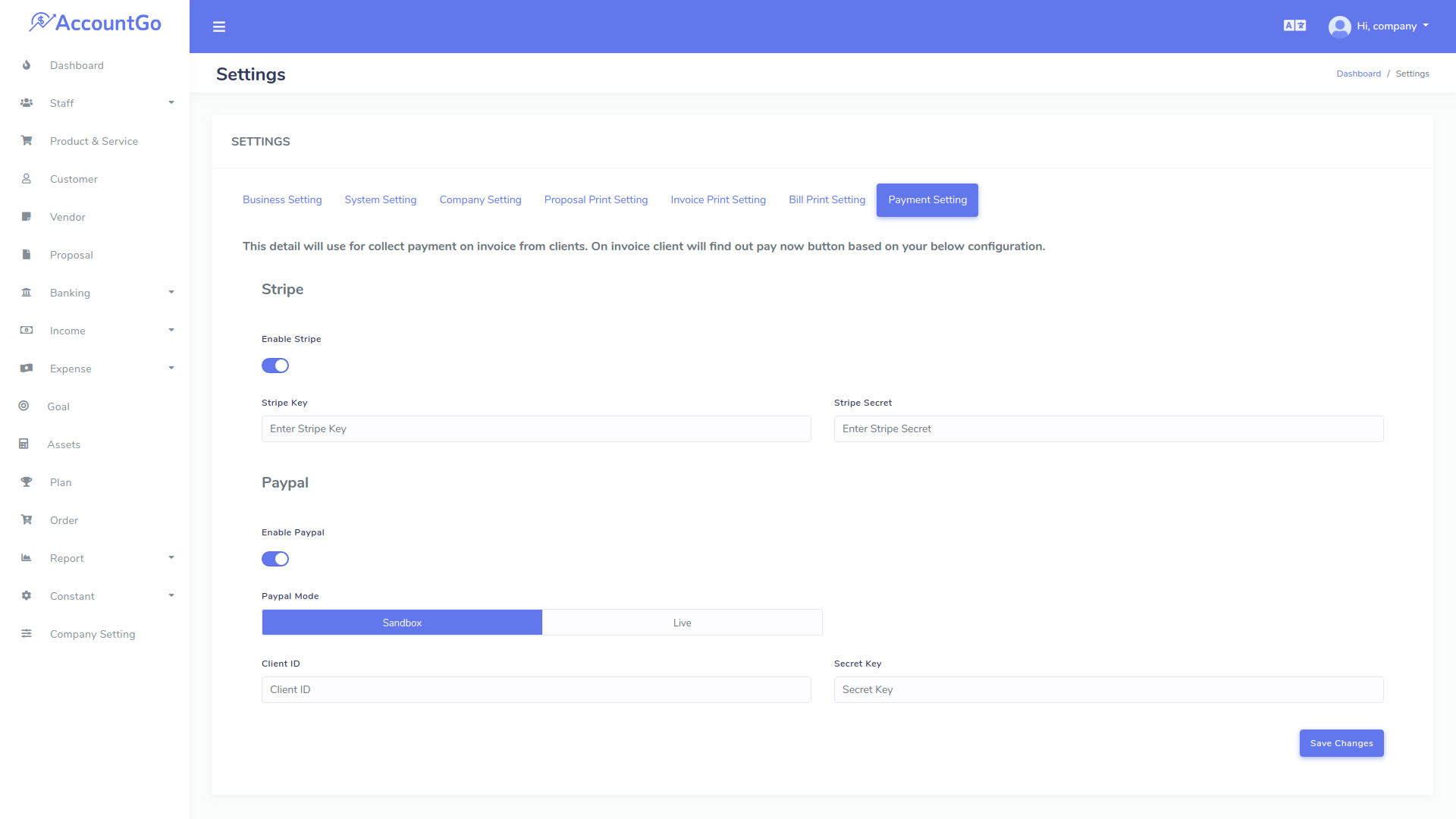1456x819 pixels.
Task: Open the Business Setting tab
Action: [281, 199]
